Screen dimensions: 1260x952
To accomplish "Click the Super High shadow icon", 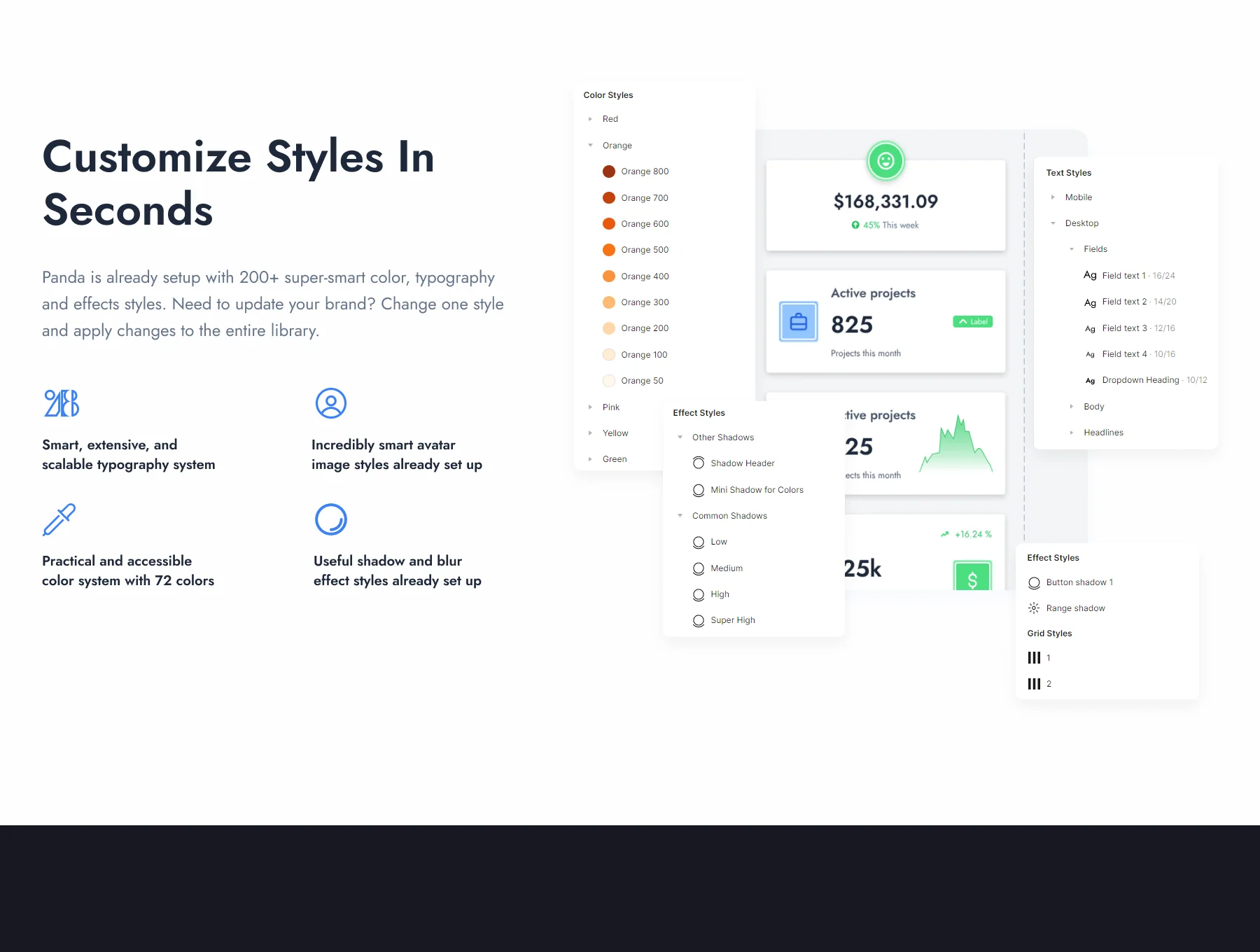I will tap(699, 620).
